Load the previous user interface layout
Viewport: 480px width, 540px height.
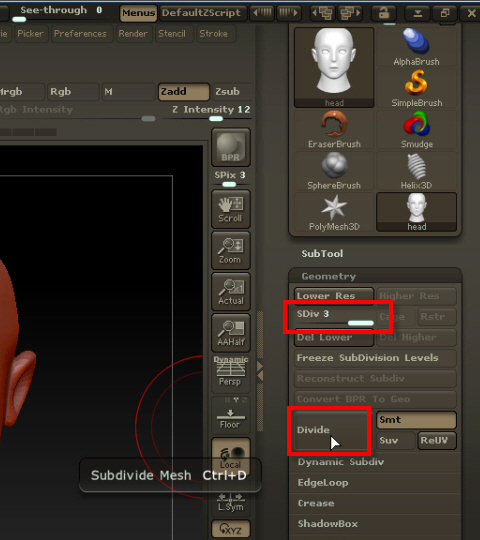pyautogui.click(x=322, y=13)
